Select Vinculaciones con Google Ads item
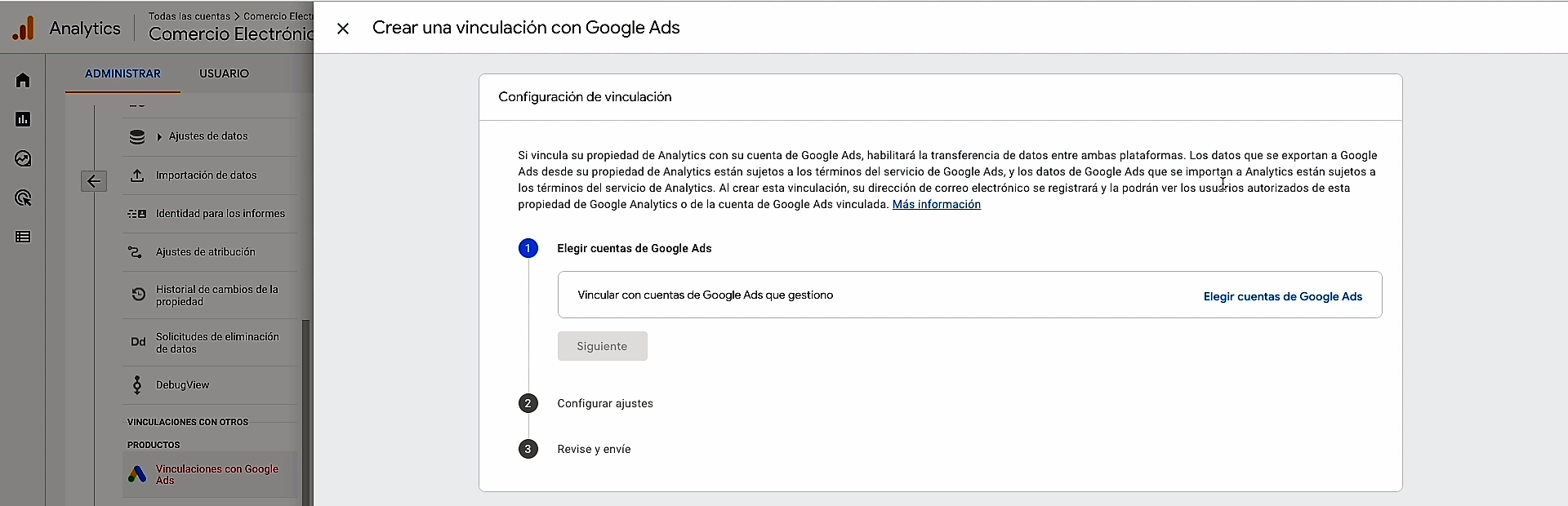 216,474
